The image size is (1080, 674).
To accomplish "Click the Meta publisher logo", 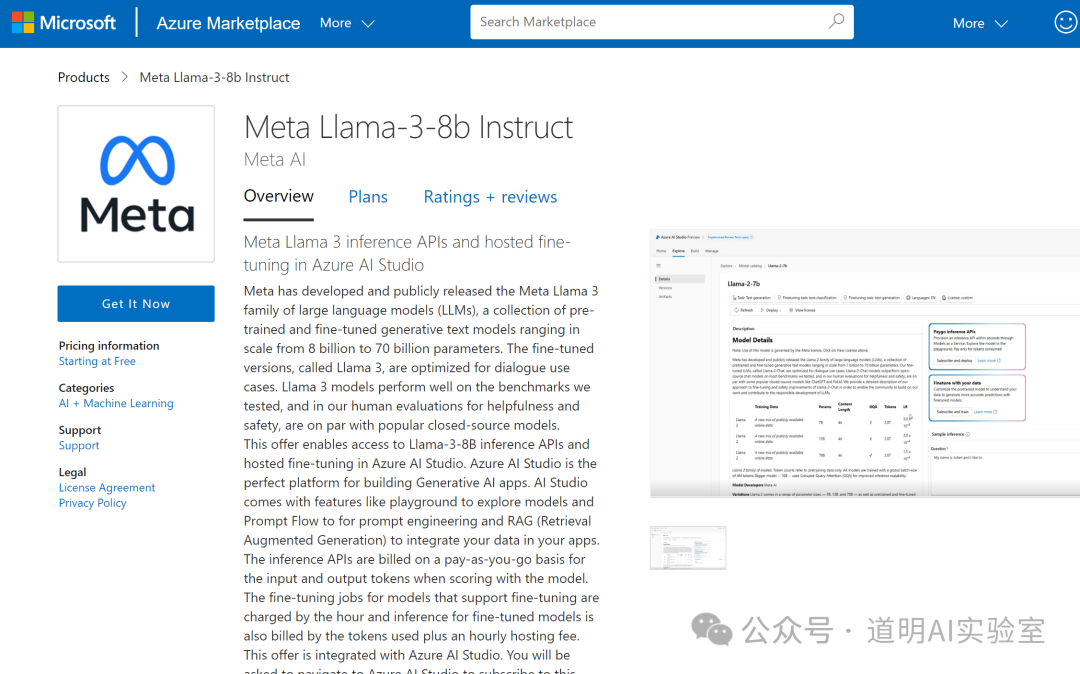I will pyautogui.click(x=136, y=183).
